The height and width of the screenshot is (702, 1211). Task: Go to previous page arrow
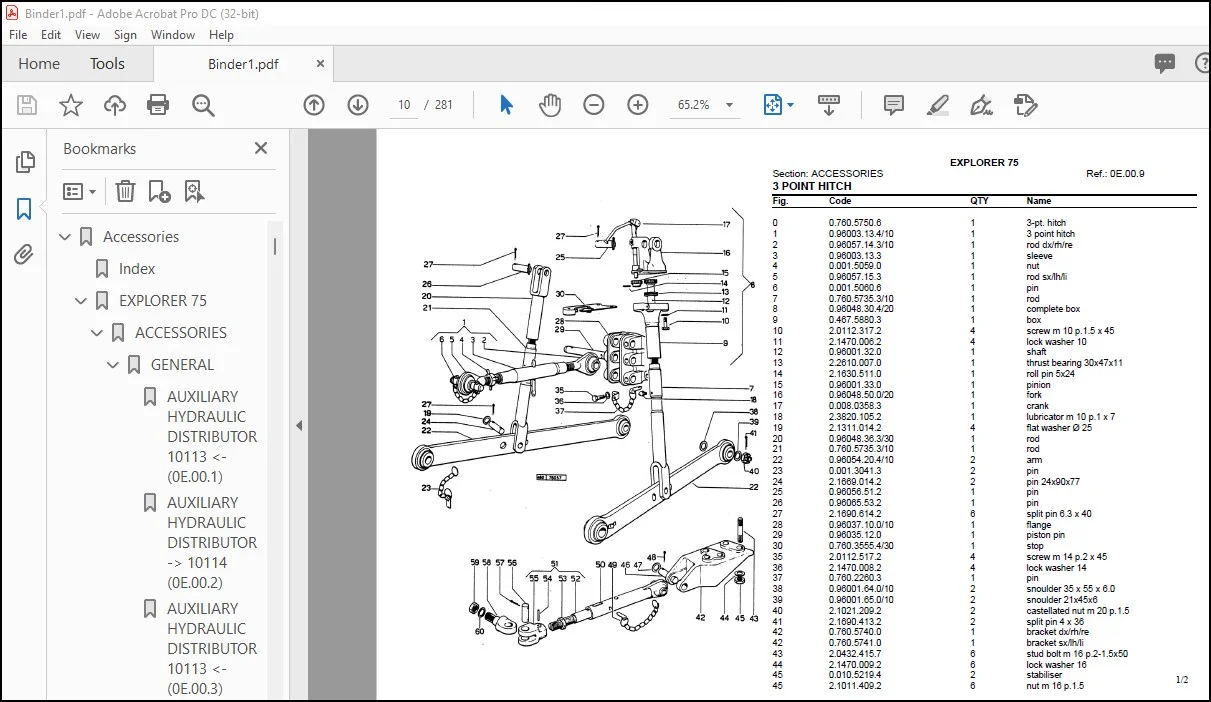tap(314, 105)
